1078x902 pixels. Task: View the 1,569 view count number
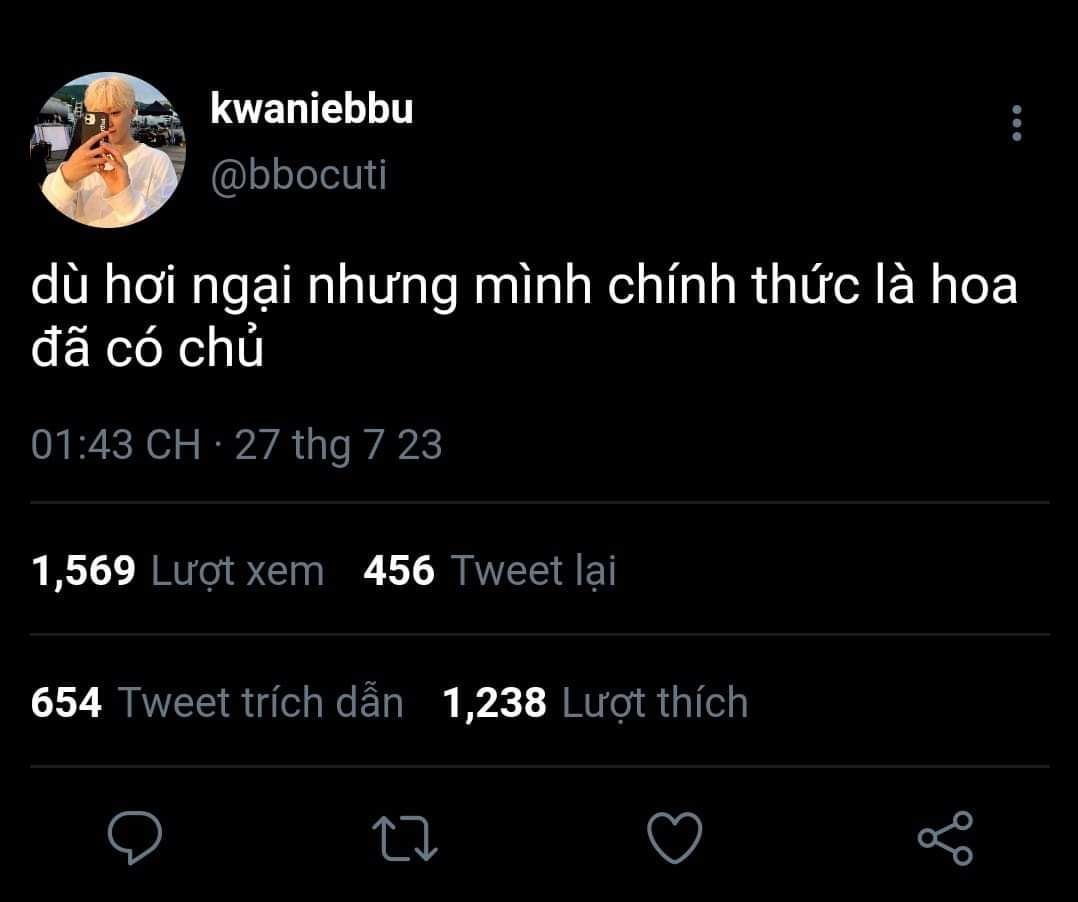pyautogui.click(x=83, y=571)
